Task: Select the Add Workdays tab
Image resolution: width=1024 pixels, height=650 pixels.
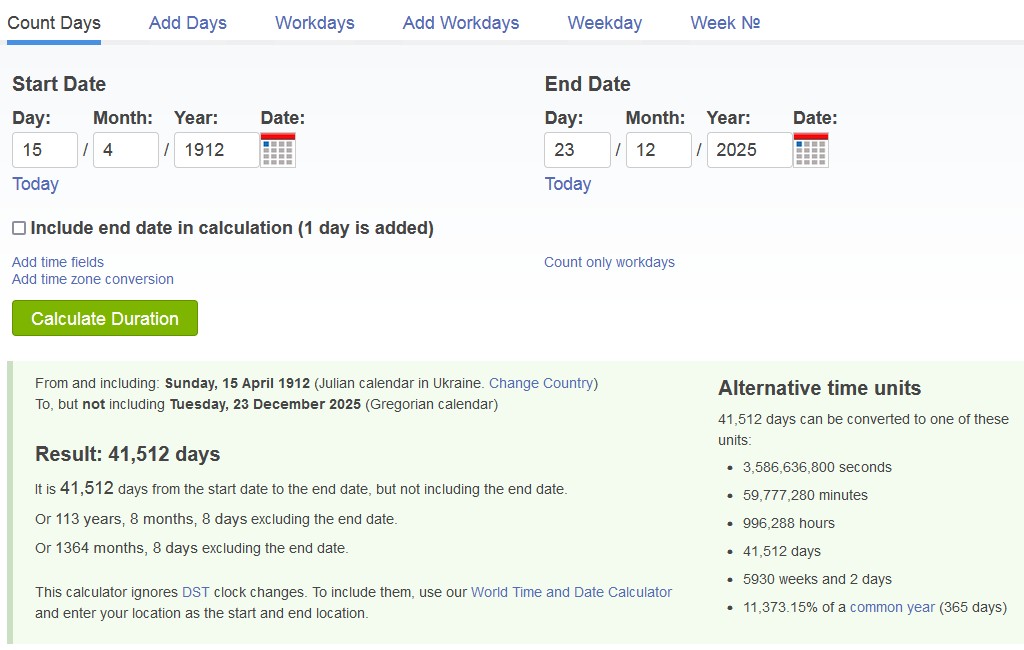Action: coord(461,23)
